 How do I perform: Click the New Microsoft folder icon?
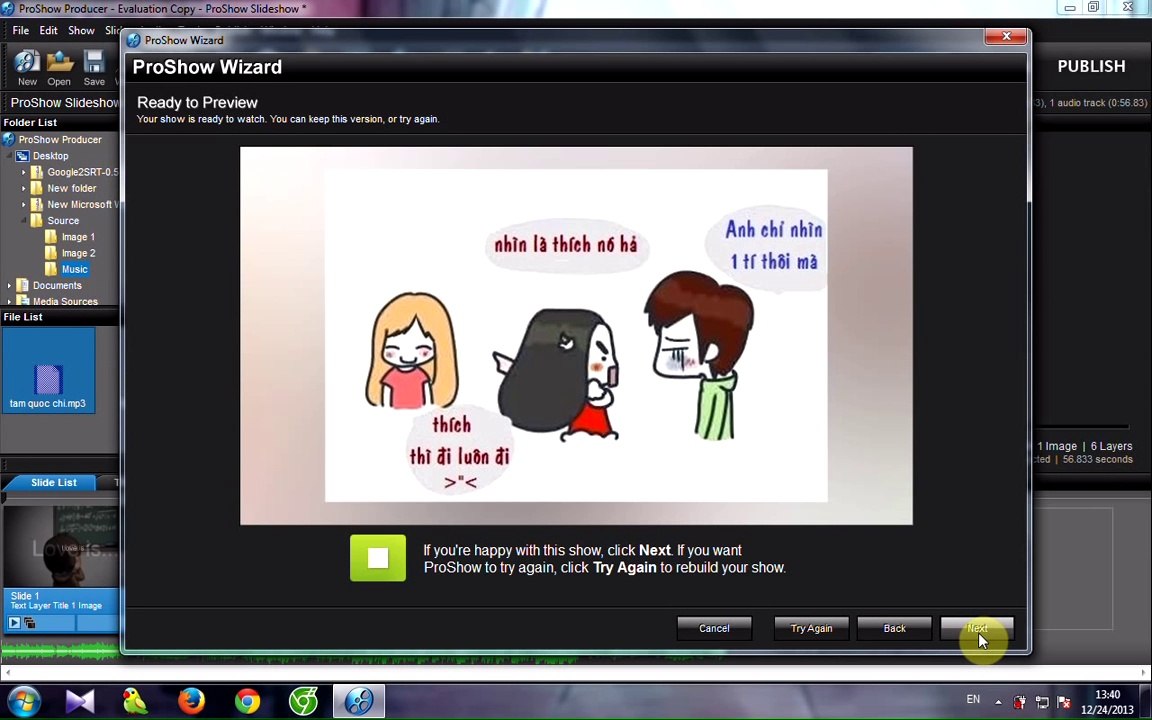coord(37,205)
